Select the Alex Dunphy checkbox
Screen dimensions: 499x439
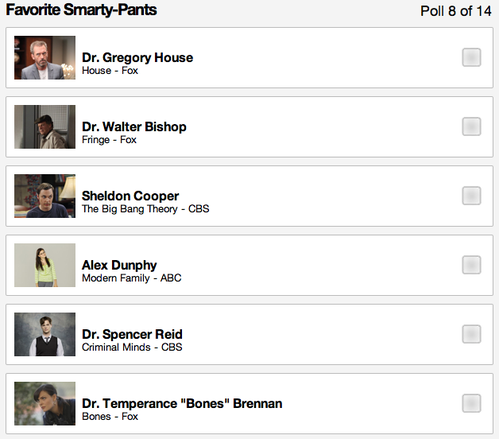click(471, 265)
